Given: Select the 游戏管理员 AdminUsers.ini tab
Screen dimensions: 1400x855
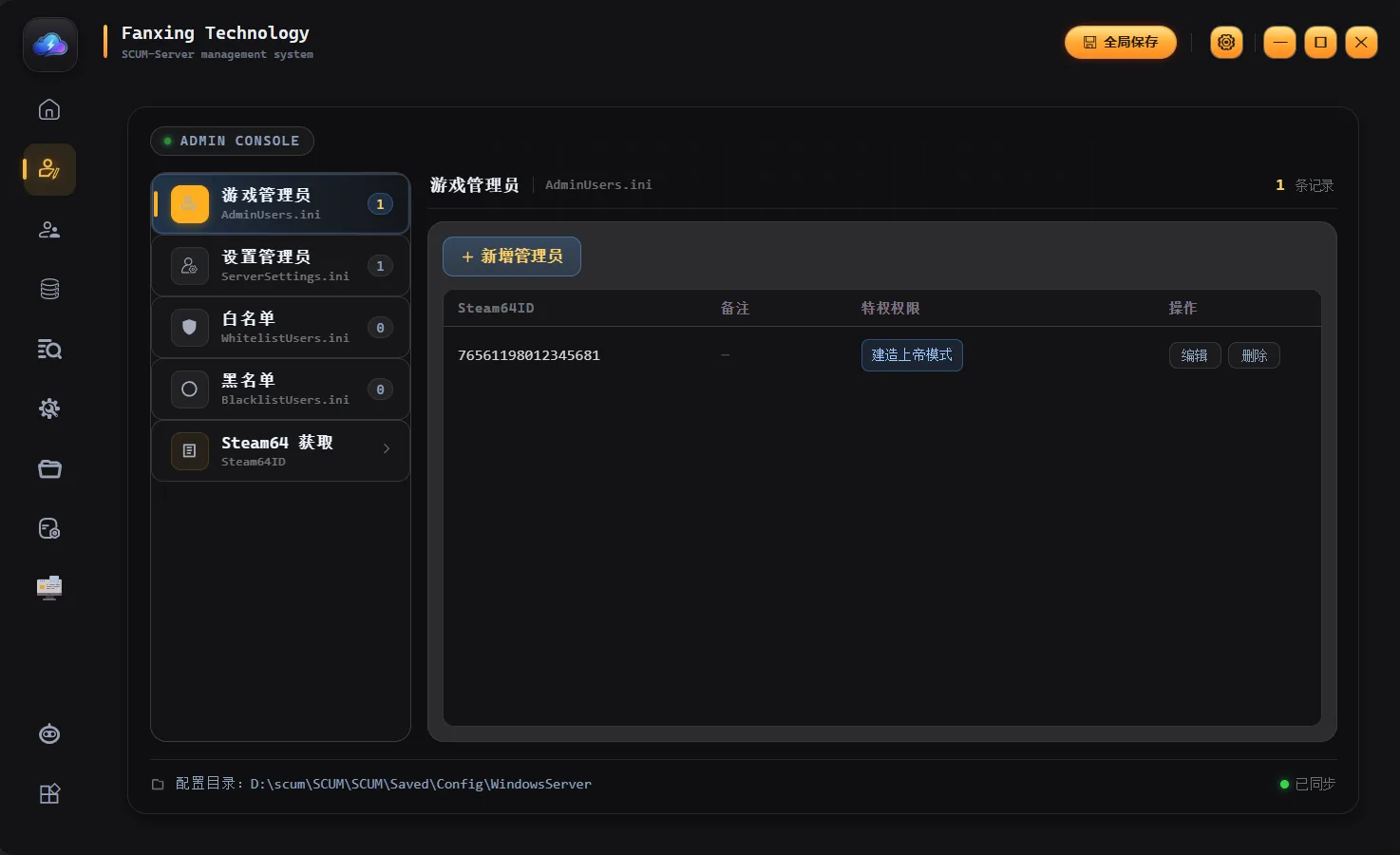Looking at the screenshot, I should (281, 203).
